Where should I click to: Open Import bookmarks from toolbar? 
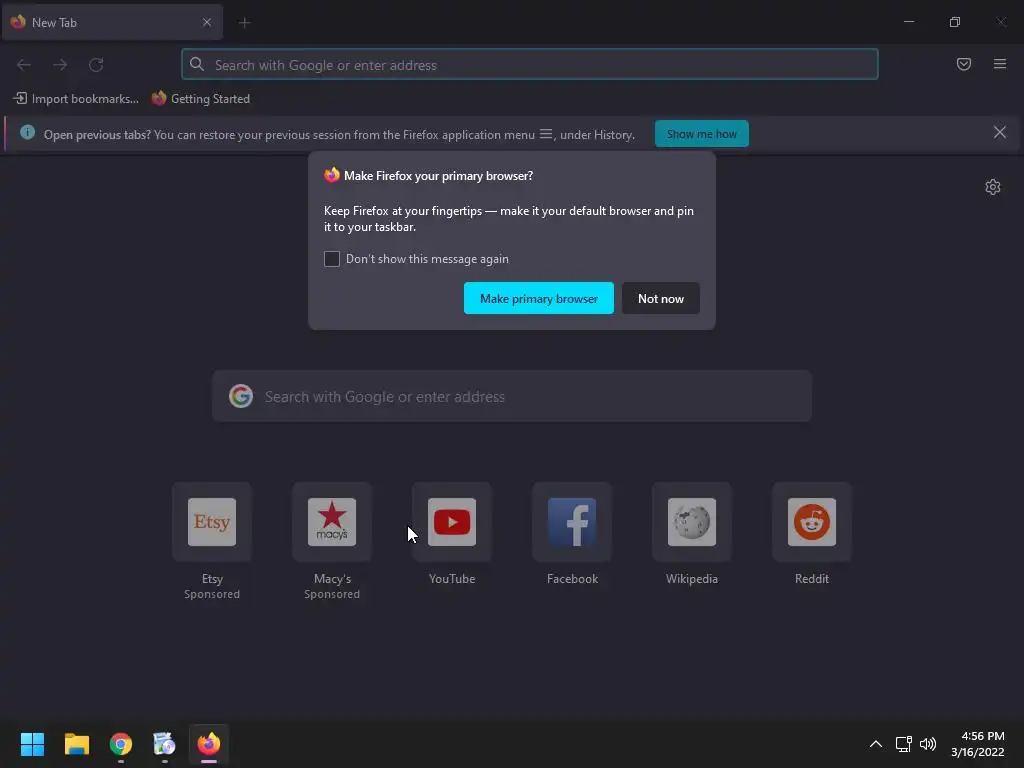point(76,99)
